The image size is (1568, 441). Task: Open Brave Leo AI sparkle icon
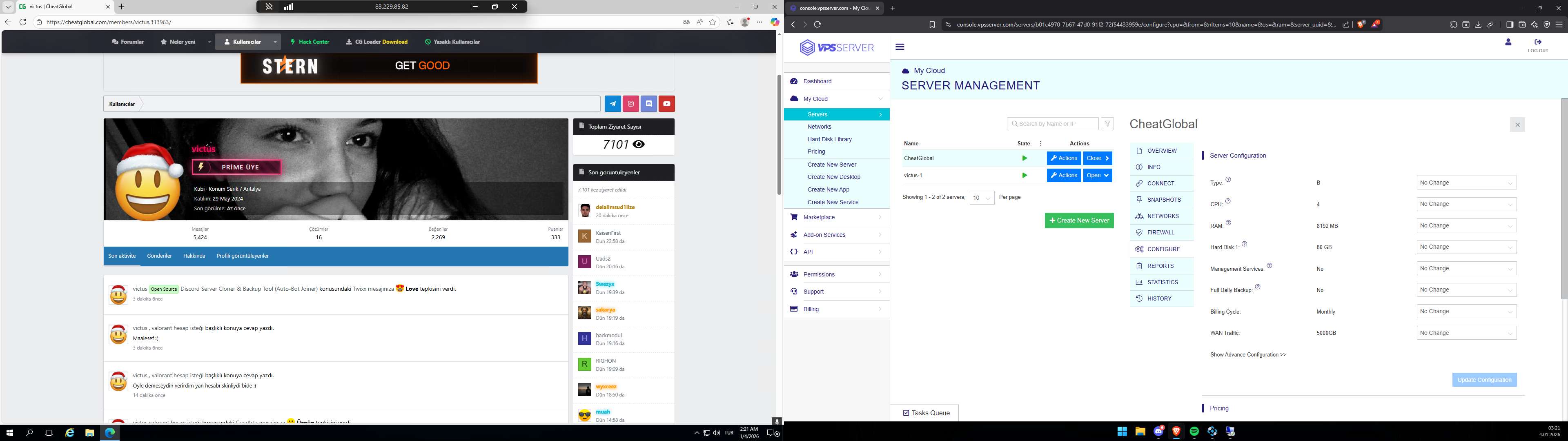pos(1534,24)
